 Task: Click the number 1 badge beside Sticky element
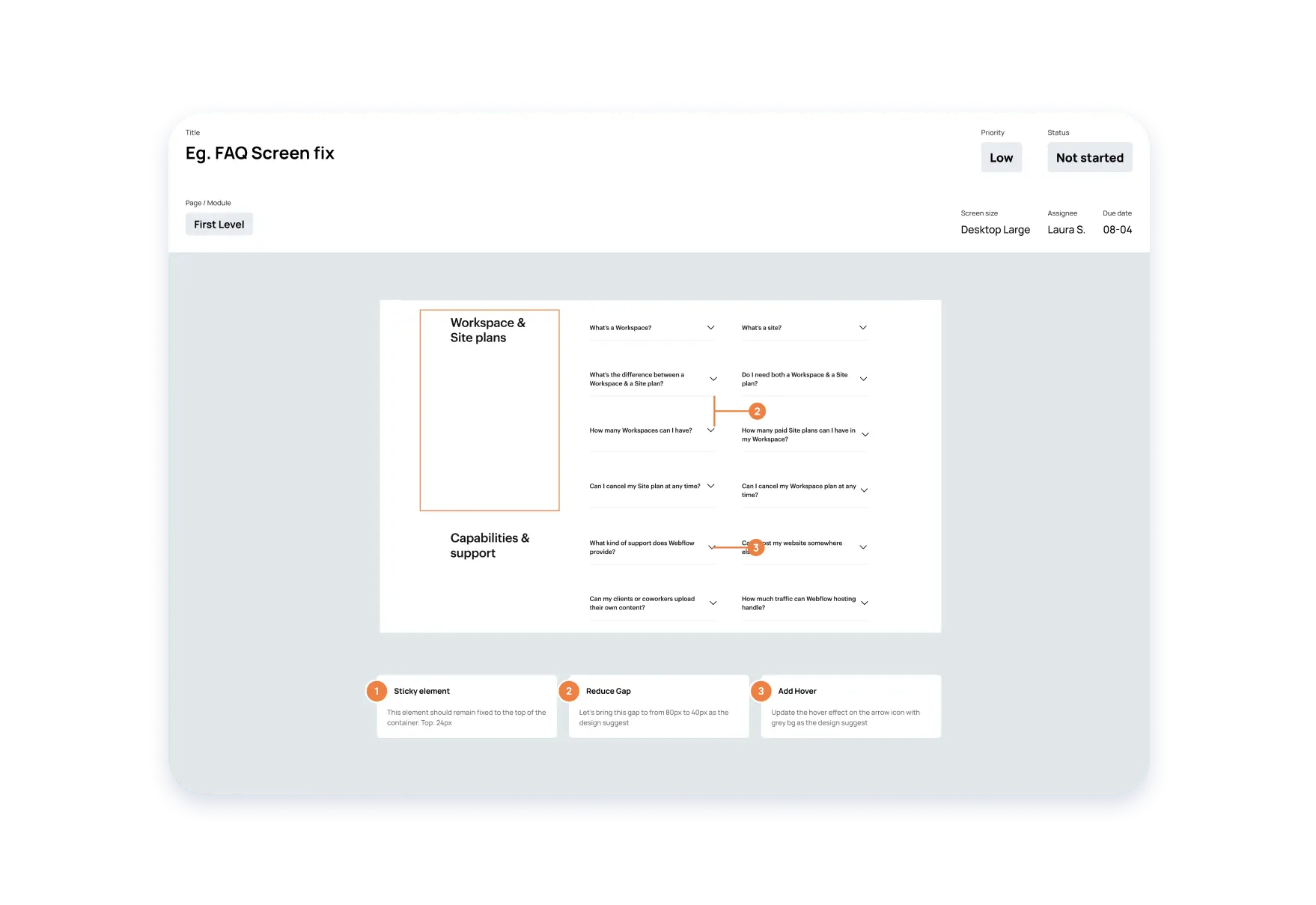[377, 691]
